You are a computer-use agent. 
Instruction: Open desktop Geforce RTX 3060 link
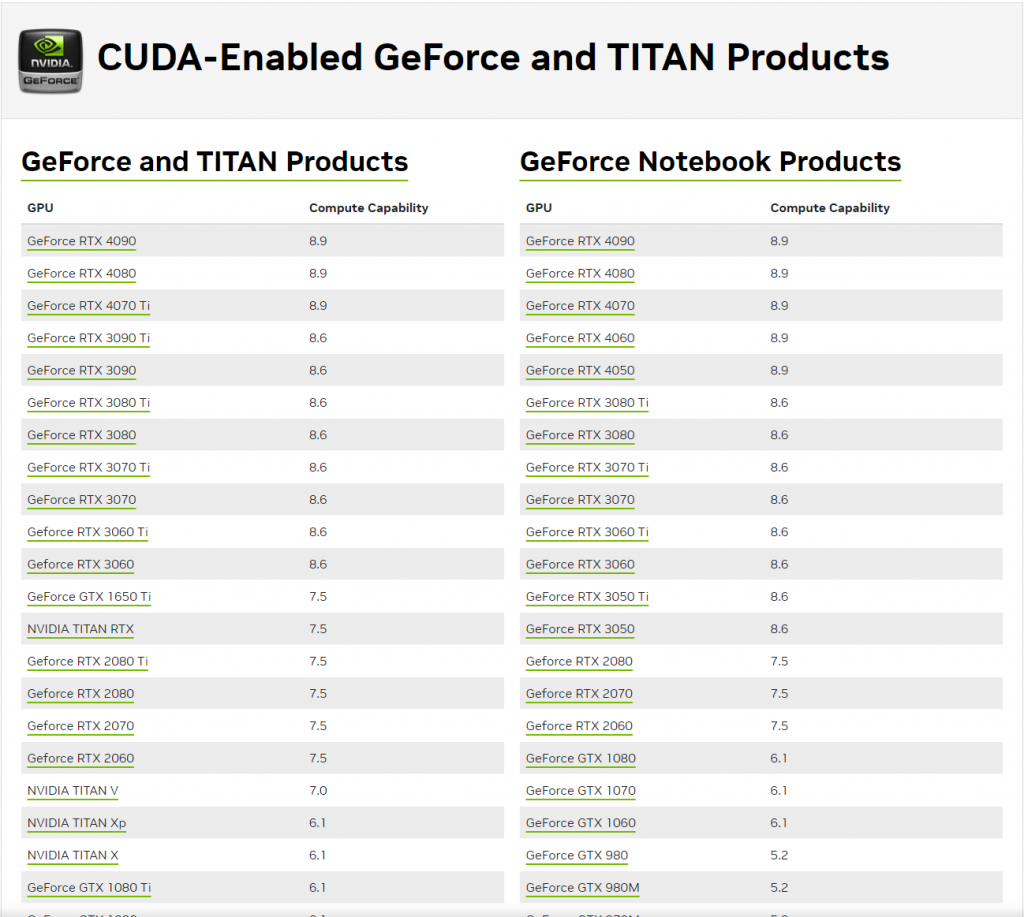(81, 564)
